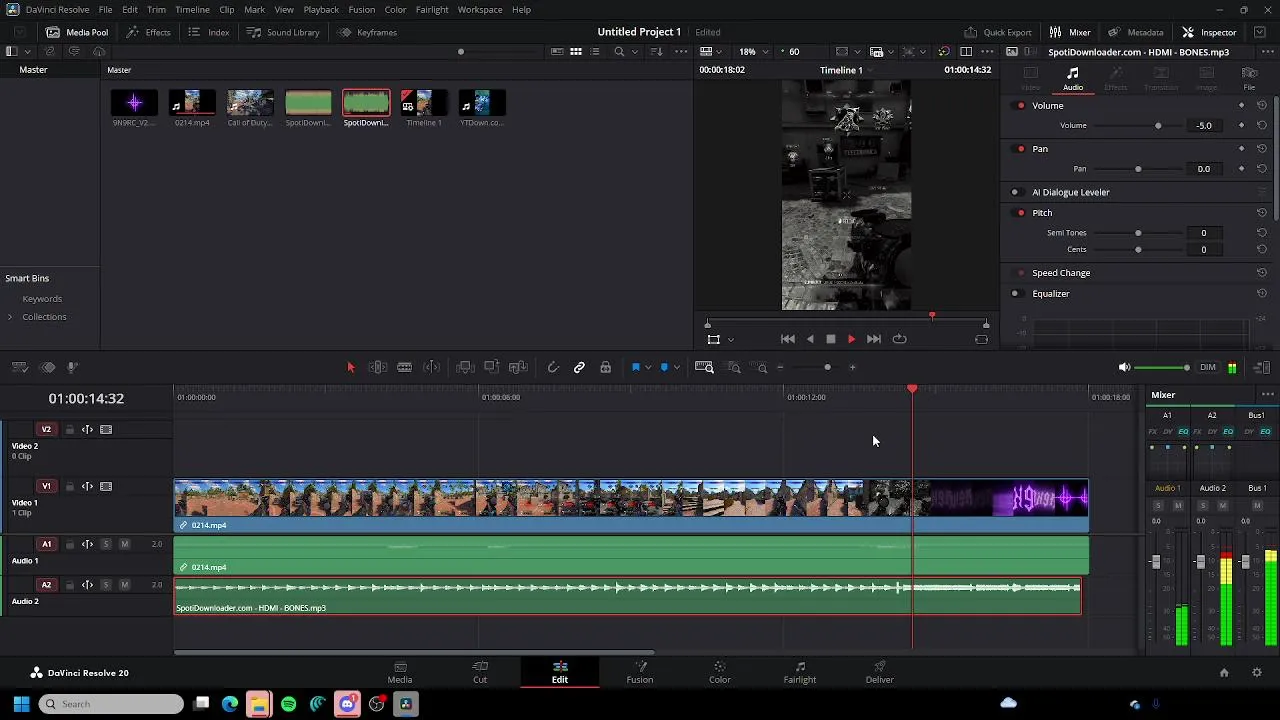Click the timeline zoom plus button

point(852,368)
